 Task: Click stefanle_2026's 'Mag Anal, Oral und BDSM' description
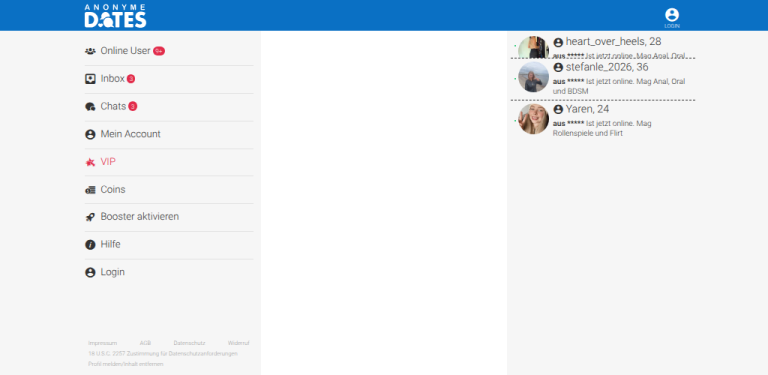(619, 86)
